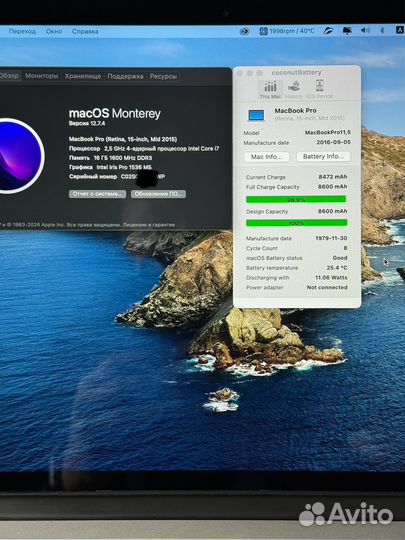The width and height of the screenshot is (405, 540).
Task: Click the MacBookPro11,5 model value
Action: pos(328,132)
